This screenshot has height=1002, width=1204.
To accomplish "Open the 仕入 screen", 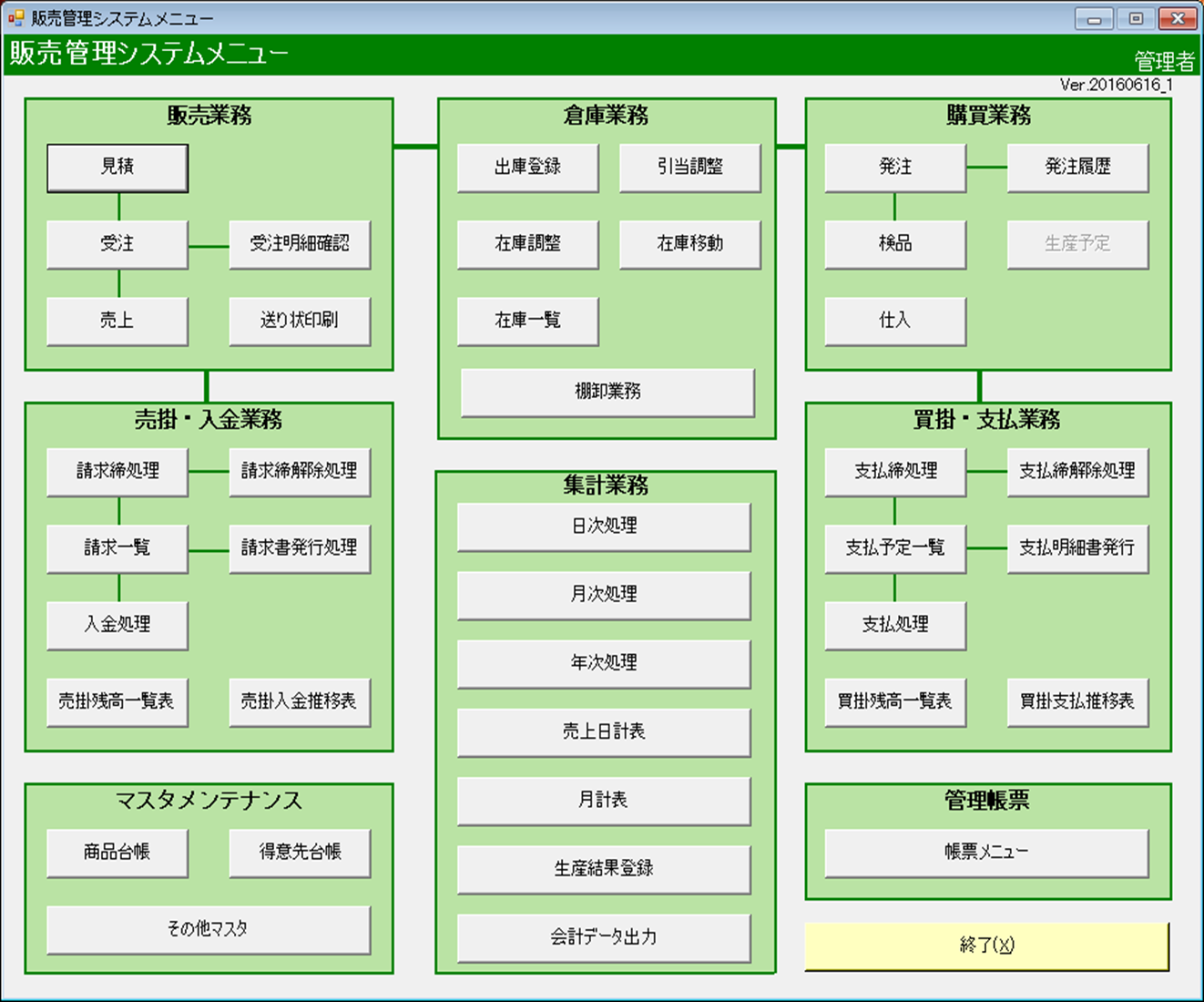I will click(895, 321).
